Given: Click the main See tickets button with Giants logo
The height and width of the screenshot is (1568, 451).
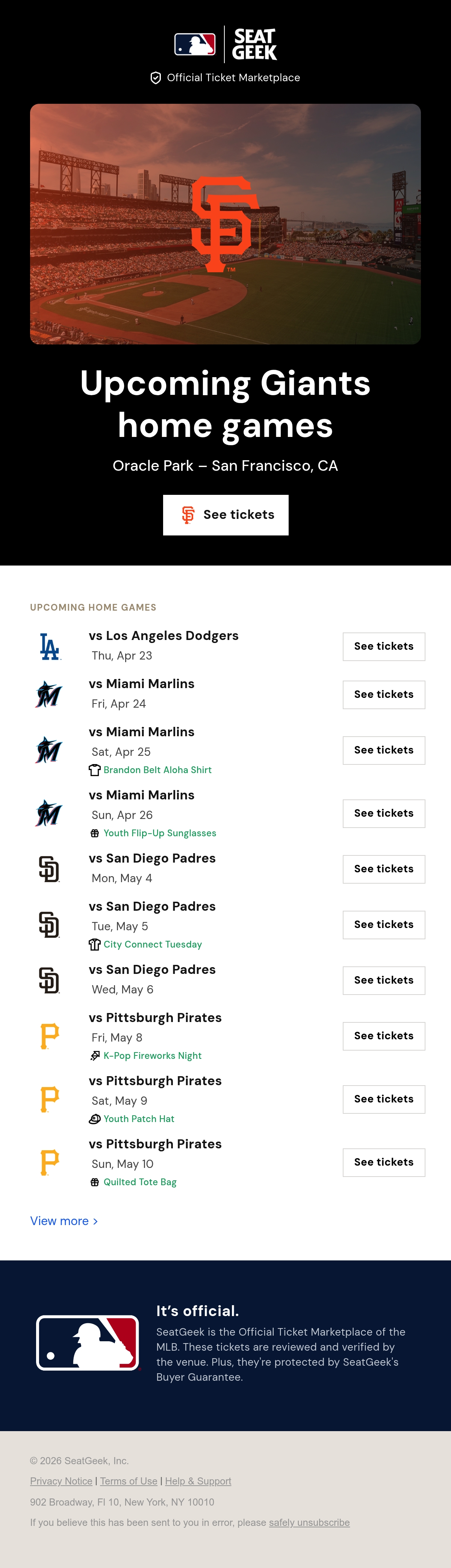Looking at the screenshot, I should tap(226, 515).
